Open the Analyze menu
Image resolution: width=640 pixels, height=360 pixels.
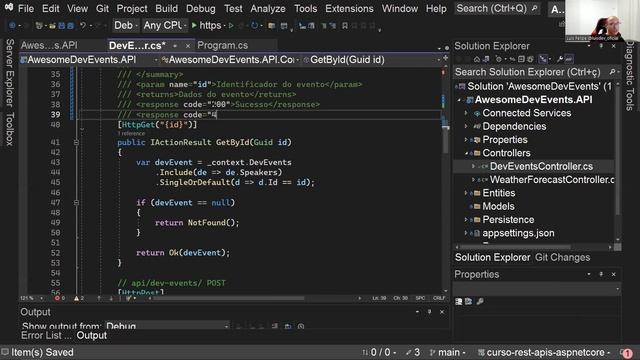point(268,9)
